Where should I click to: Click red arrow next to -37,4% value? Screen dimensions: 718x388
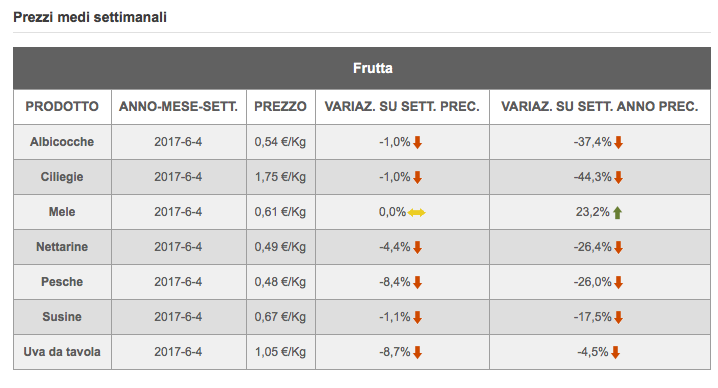(x=618, y=142)
